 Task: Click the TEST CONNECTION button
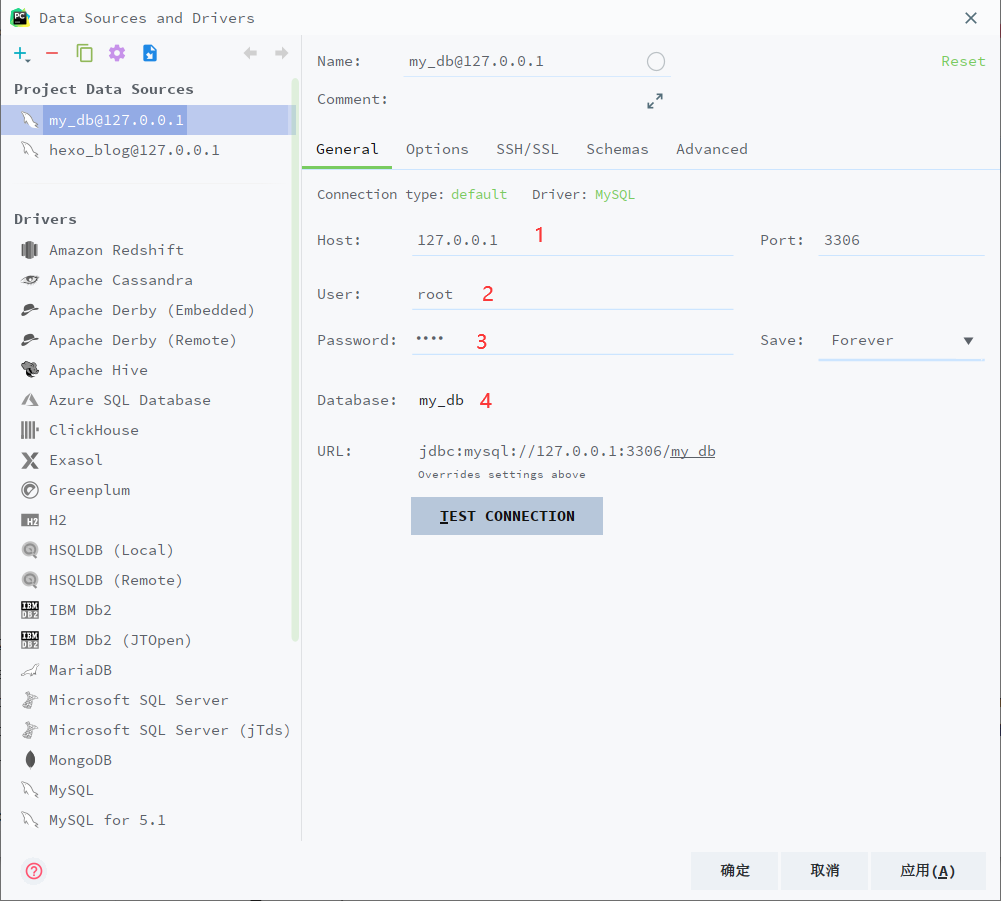click(x=507, y=516)
